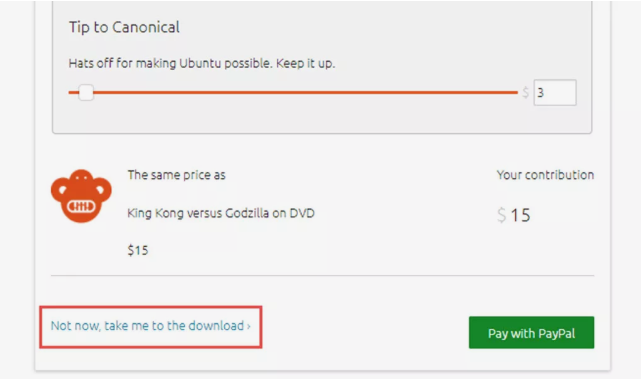Grab the Tip to Canonical slider handle
Screen dimensions: 641x380
(x=86, y=93)
